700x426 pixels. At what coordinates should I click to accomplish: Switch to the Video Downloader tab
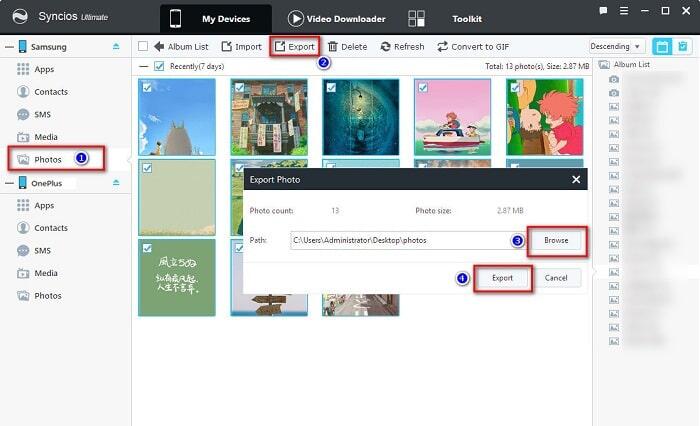tap(336, 18)
